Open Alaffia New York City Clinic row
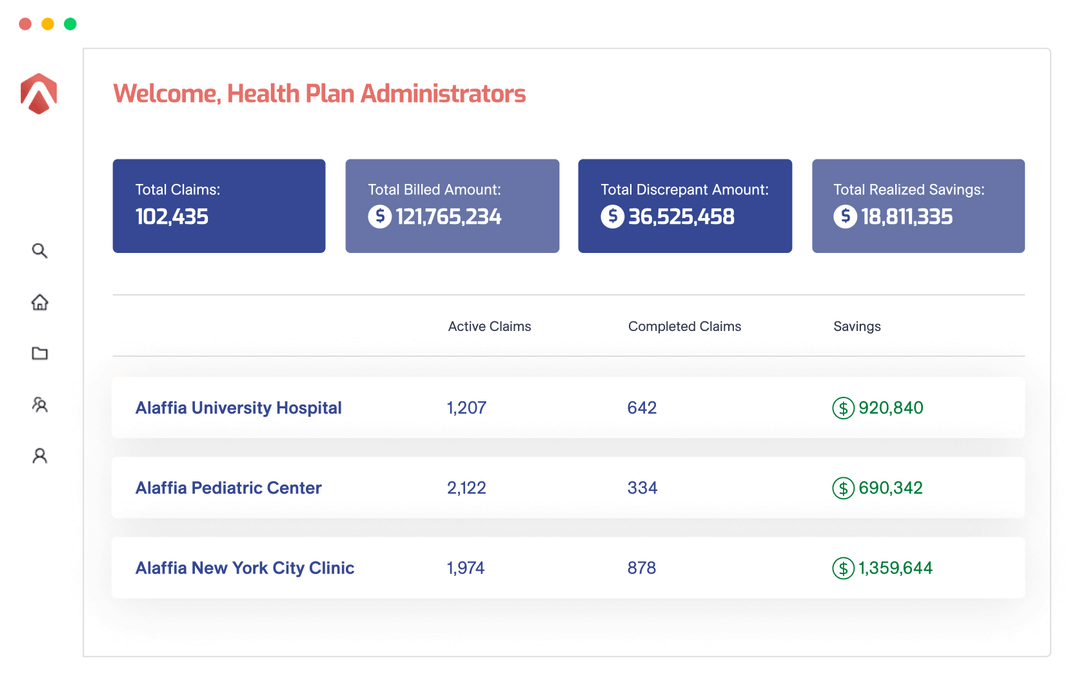1080x673 pixels. pos(244,568)
